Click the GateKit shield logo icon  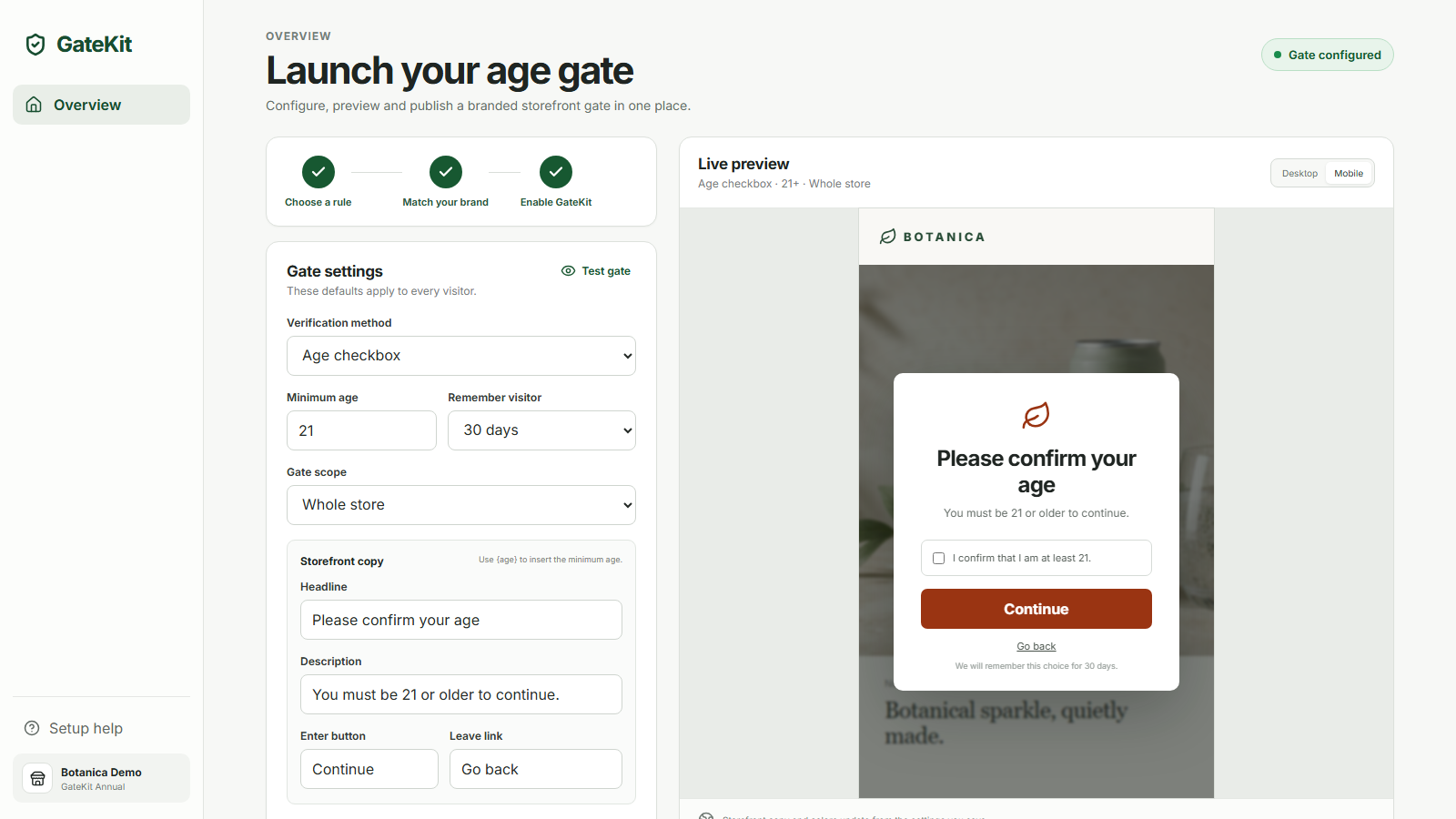coord(35,45)
